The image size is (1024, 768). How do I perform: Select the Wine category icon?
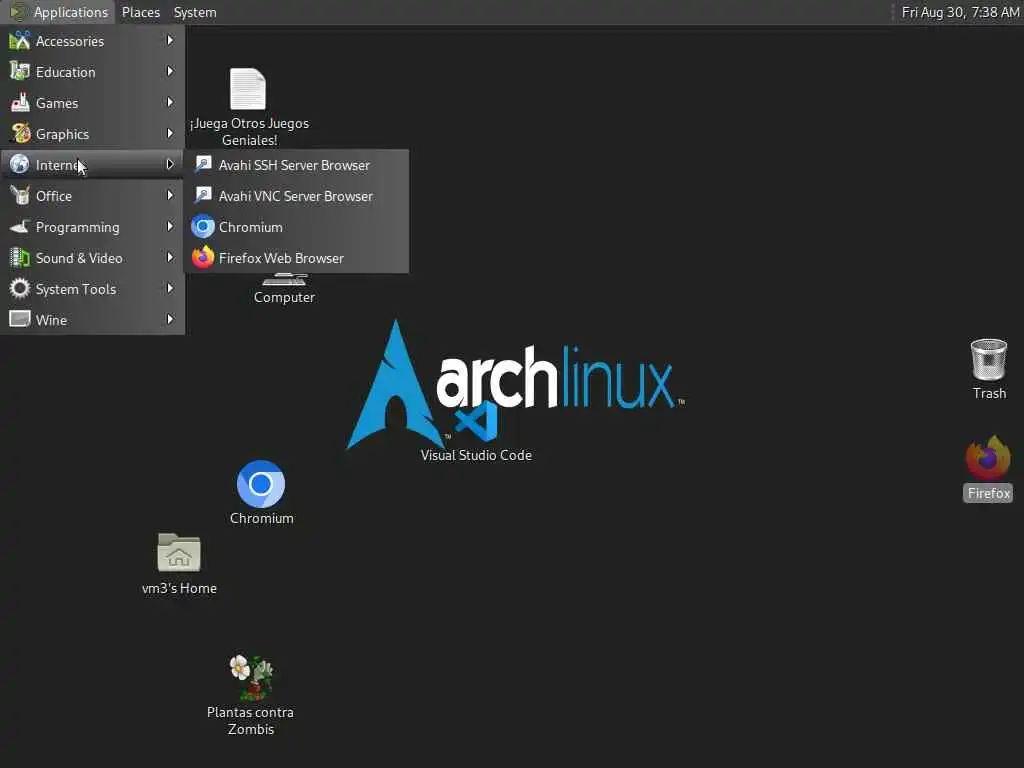(x=20, y=319)
